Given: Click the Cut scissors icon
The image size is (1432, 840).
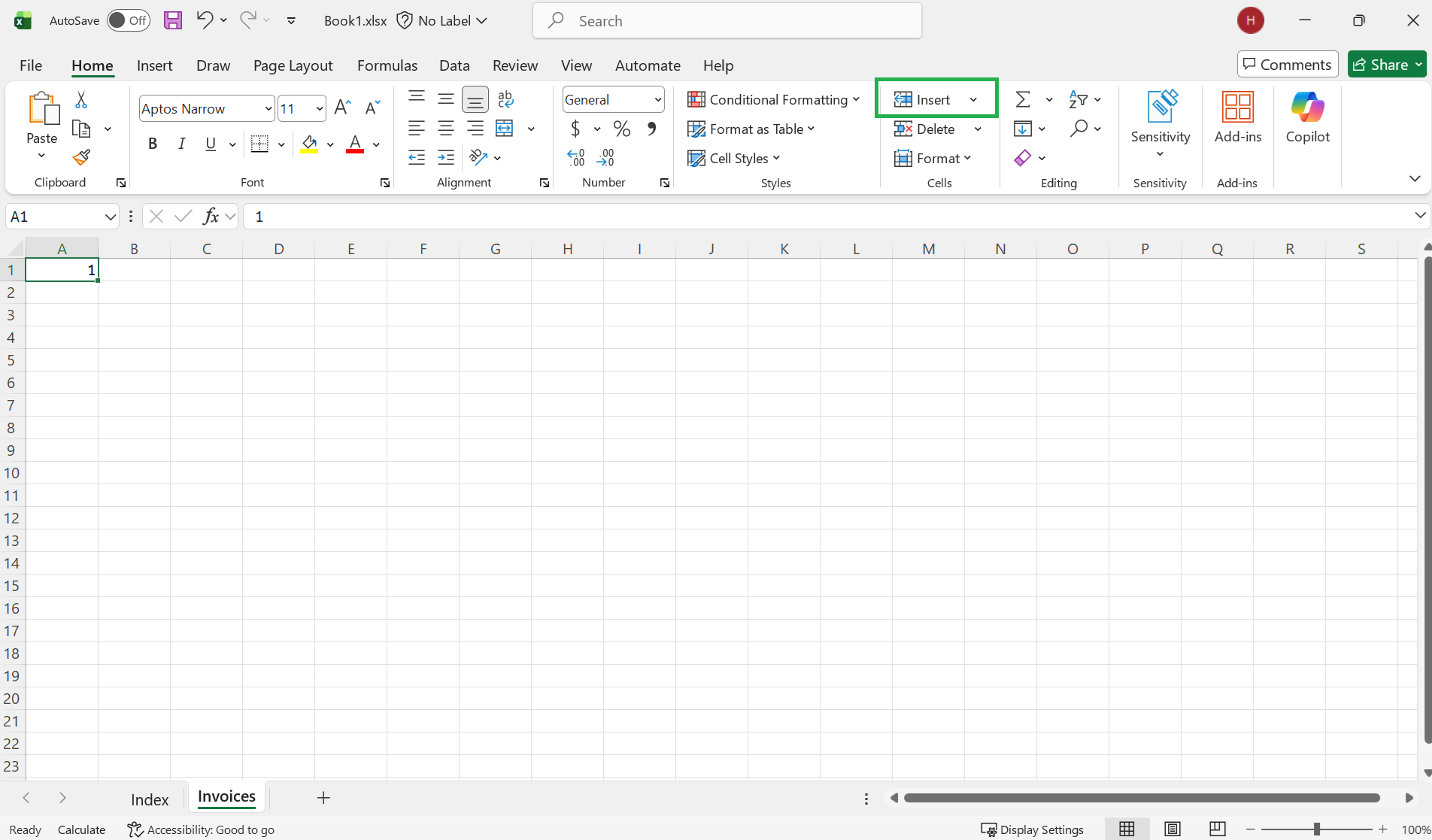Looking at the screenshot, I should tap(81, 99).
